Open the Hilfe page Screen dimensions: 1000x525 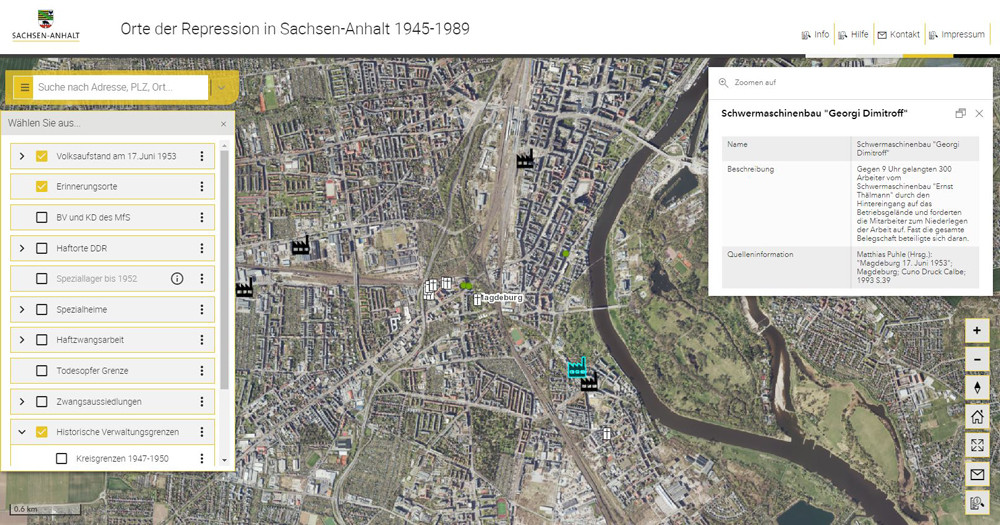[x=852, y=35]
